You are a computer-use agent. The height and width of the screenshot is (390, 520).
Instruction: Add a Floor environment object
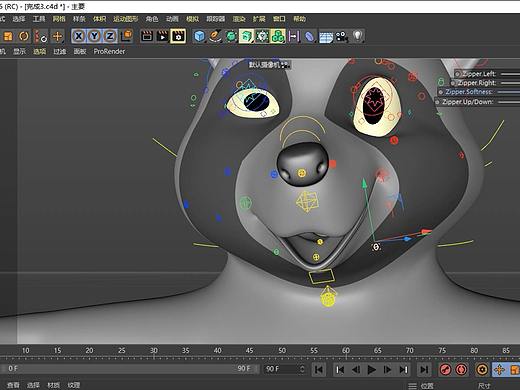point(326,36)
